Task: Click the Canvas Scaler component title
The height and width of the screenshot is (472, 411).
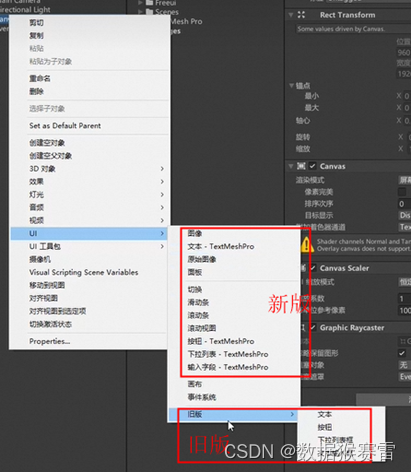Action: [x=344, y=268]
